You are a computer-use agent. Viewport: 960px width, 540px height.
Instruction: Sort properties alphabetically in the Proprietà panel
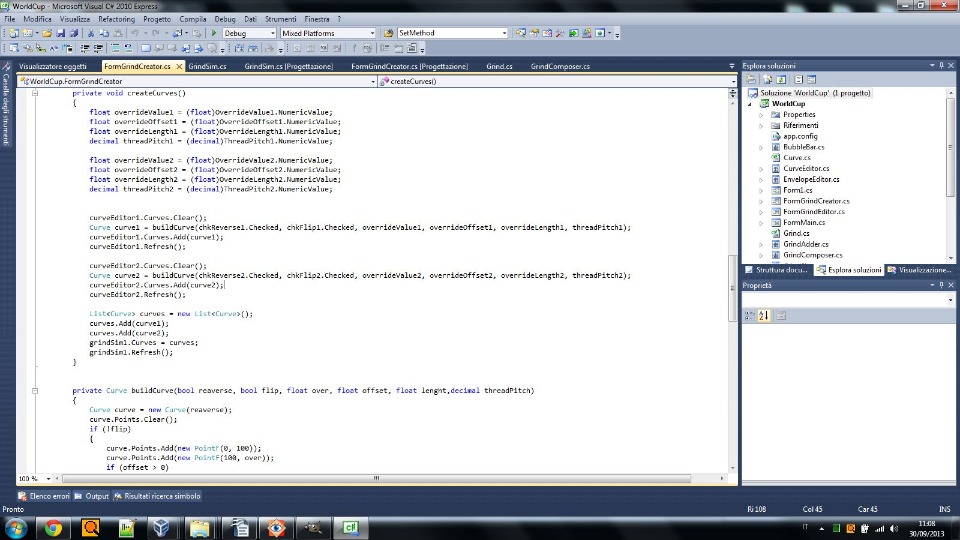(x=764, y=315)
